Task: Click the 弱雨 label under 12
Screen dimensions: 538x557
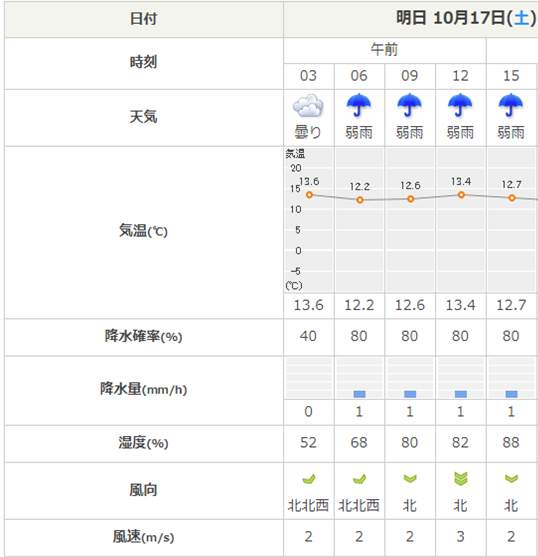Action: point(460,133)
